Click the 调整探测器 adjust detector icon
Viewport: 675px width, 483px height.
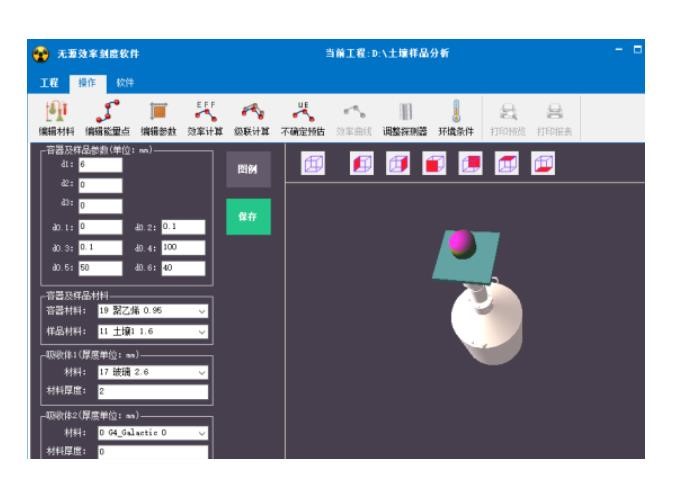[x=405, y=116]
